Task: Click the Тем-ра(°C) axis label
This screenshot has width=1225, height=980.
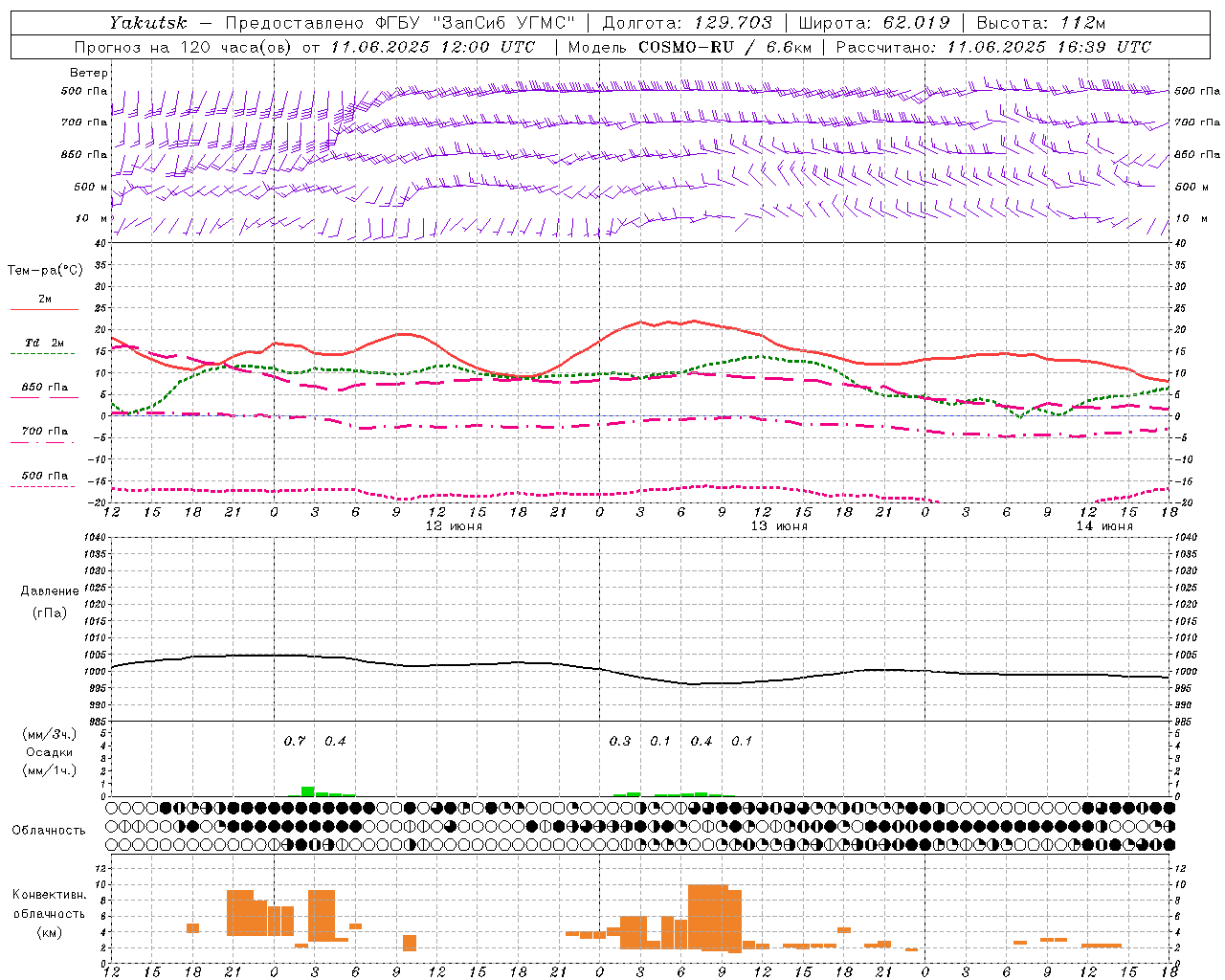Action: coord(45,271)
